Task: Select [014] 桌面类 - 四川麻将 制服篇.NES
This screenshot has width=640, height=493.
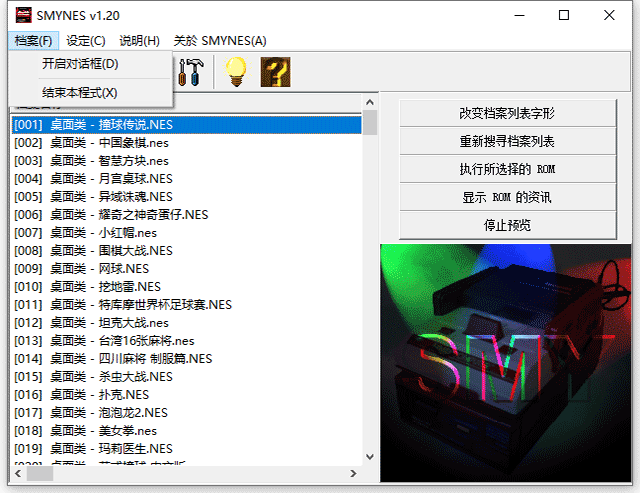Action: coord(187,359)
